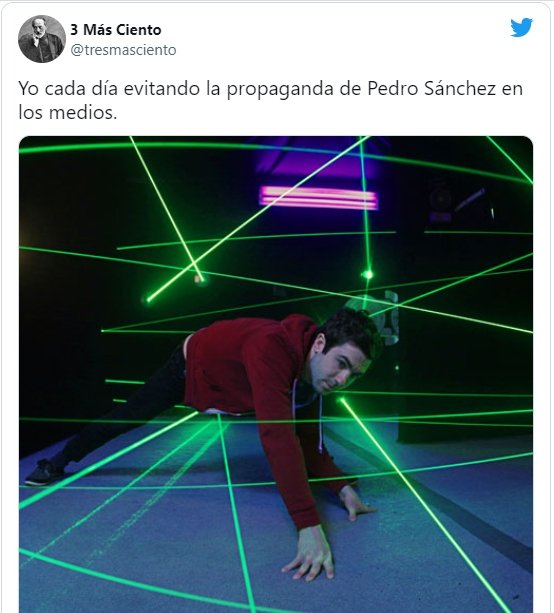Image resolution: width=554 pixels, height=613 pixels.
Task: Click the purple ceiling glow in the photo
Action: tap(317, 160)
